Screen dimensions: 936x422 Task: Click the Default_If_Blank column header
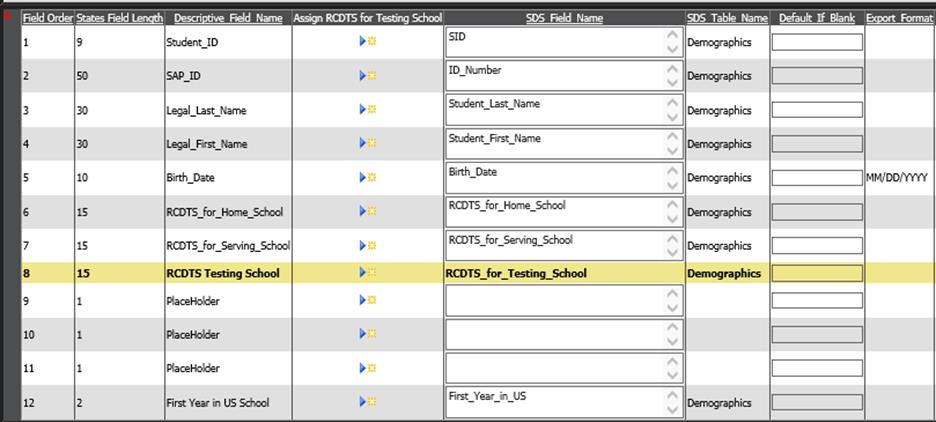816,18
